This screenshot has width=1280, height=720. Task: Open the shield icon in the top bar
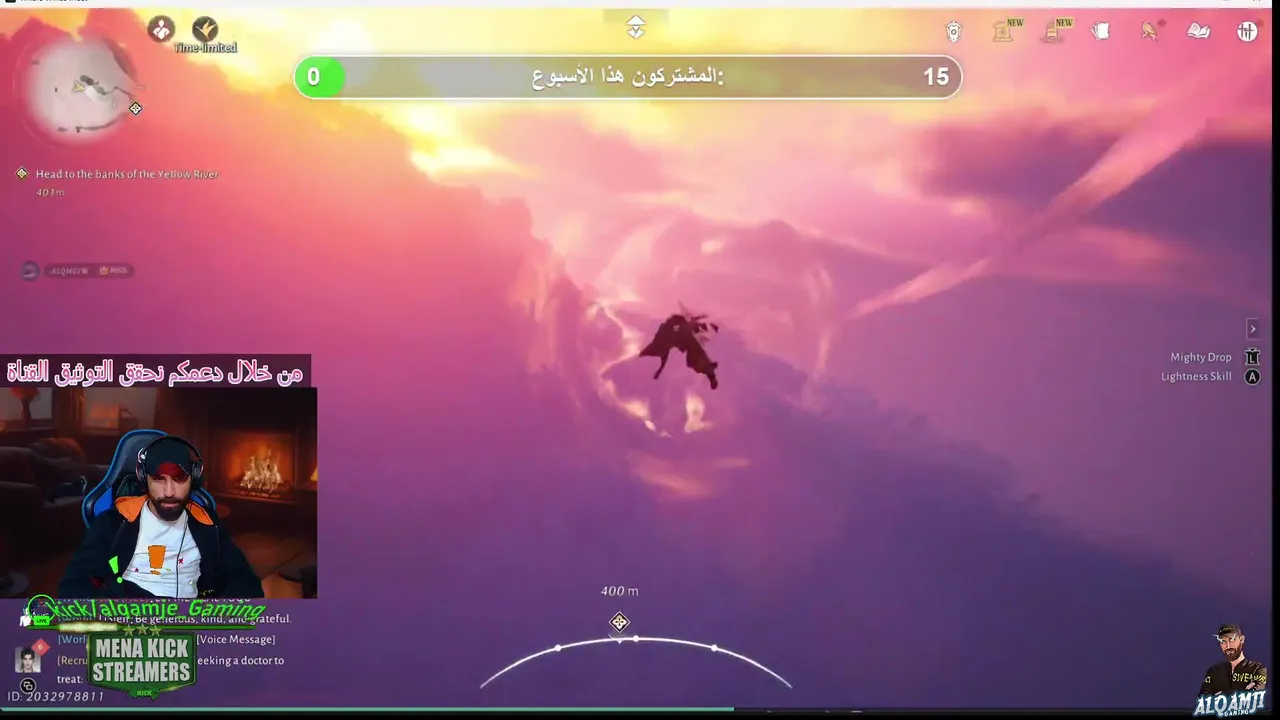pyautogui.click(x=953, y=32)
